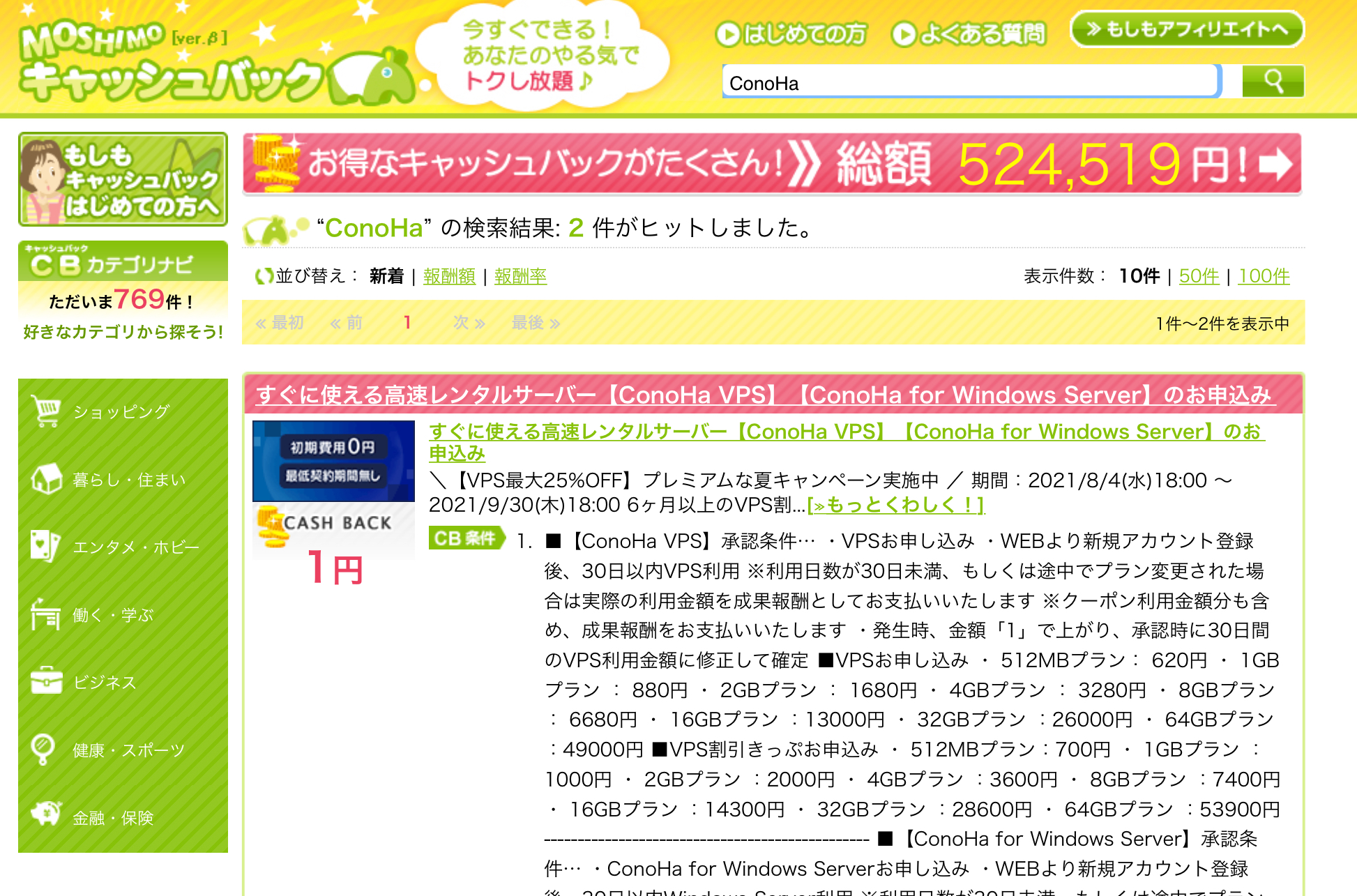This screenshot has height=896, width=1357.
Task: Show 100件 results per page
Action: [x=1264, y=276]
